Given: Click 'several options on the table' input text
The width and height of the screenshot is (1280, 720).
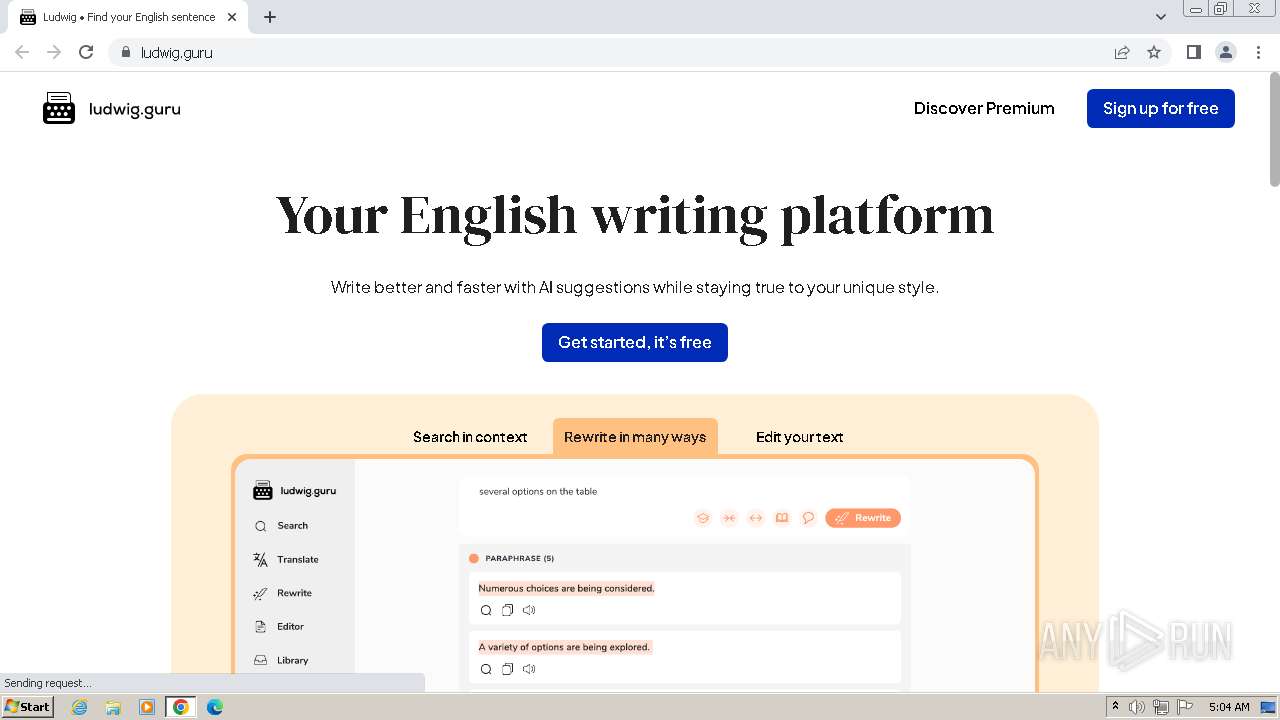Looking at the screenshot, I should [x=538, y=491].
